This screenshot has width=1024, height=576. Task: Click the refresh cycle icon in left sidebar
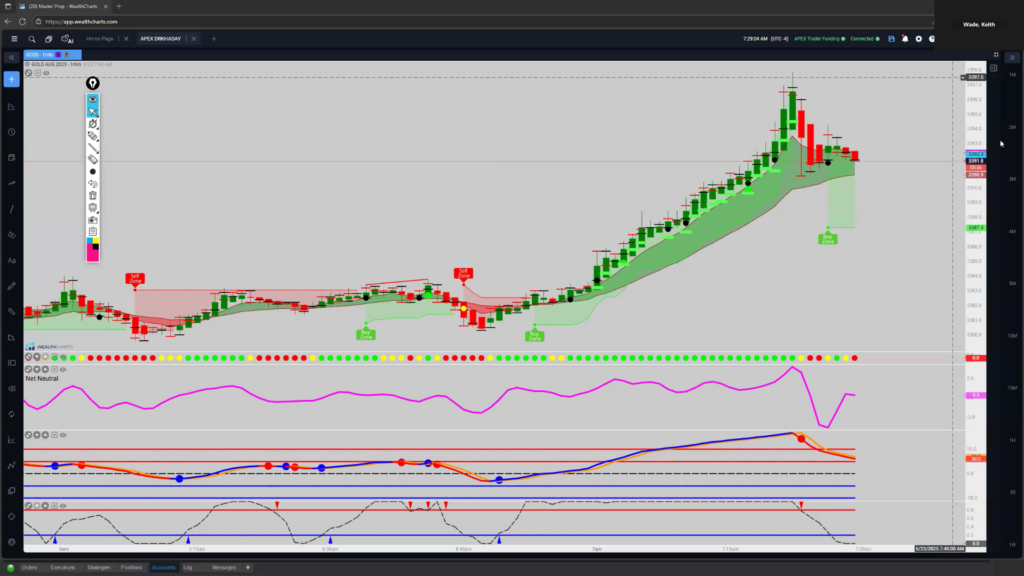point(11,414)
